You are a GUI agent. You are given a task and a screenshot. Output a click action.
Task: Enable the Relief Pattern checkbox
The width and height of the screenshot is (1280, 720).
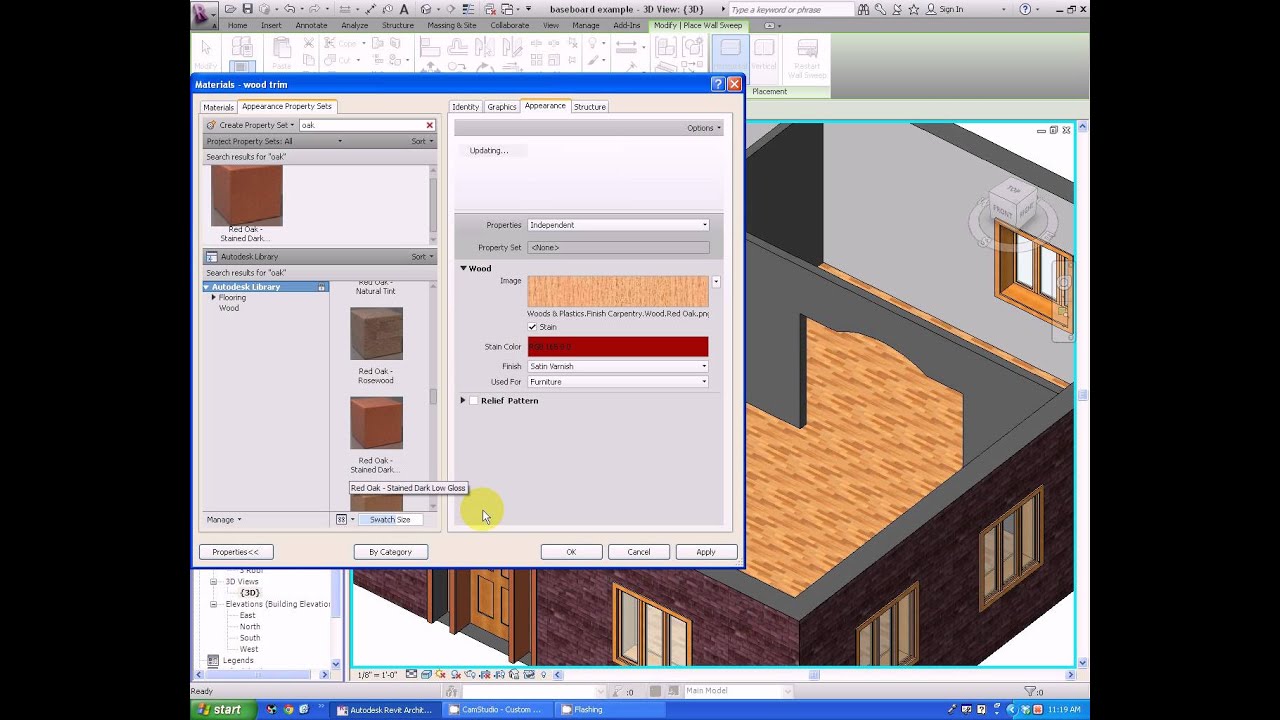pos(474,401)
